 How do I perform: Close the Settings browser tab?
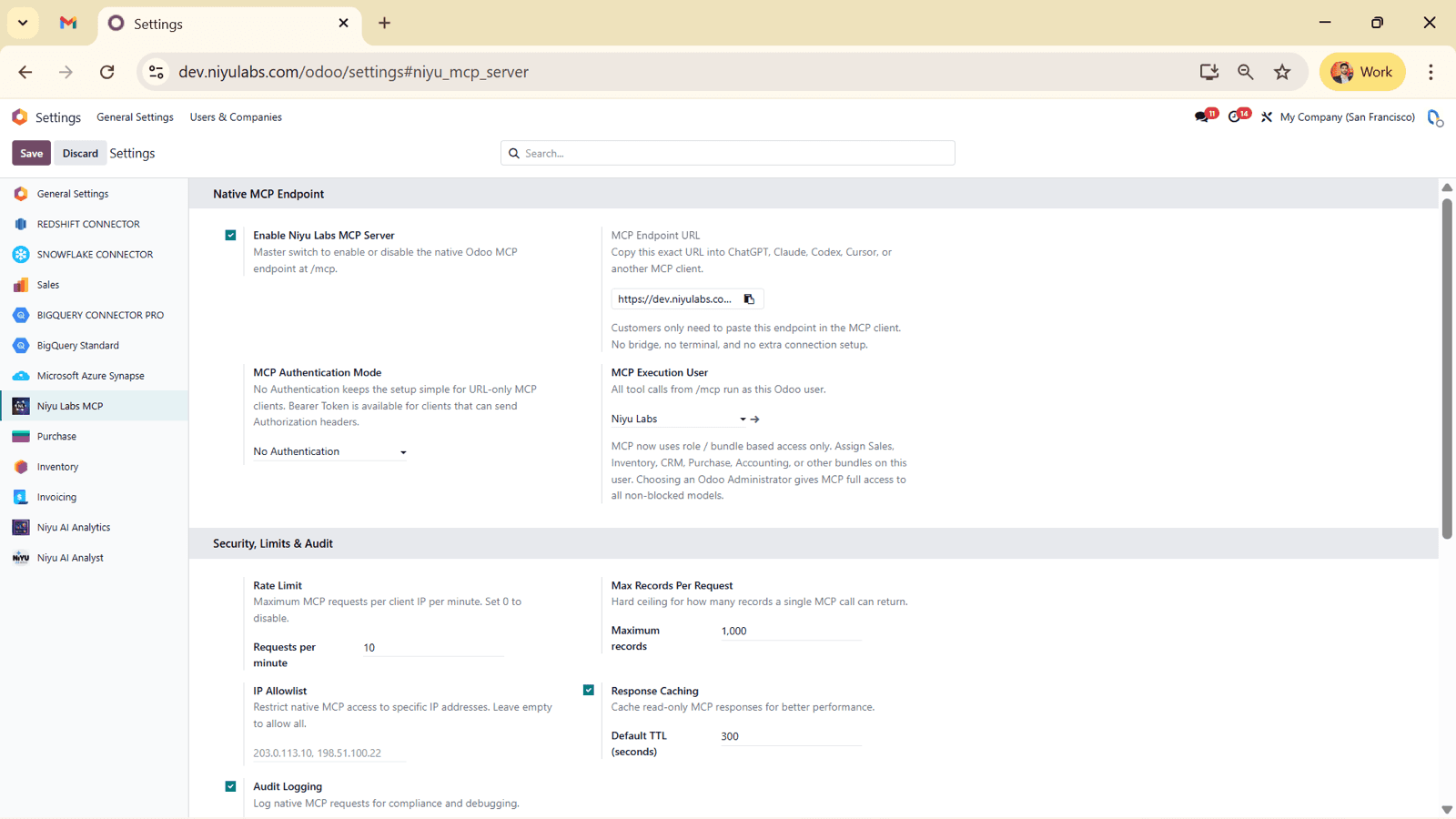(x=343, y=23)
